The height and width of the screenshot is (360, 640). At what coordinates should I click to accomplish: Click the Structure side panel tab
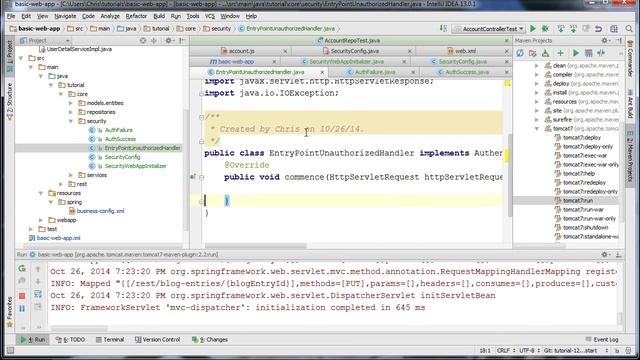pyautogui.click(x=10, y=101)
